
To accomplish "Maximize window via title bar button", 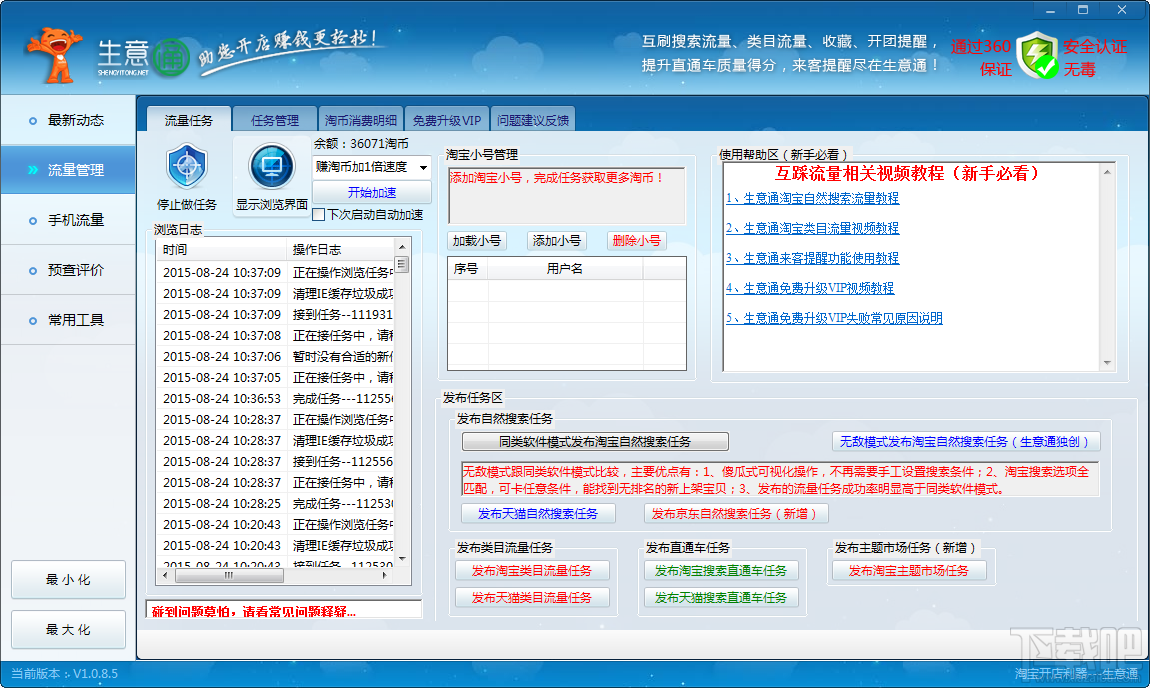I will coord(1083,10).
